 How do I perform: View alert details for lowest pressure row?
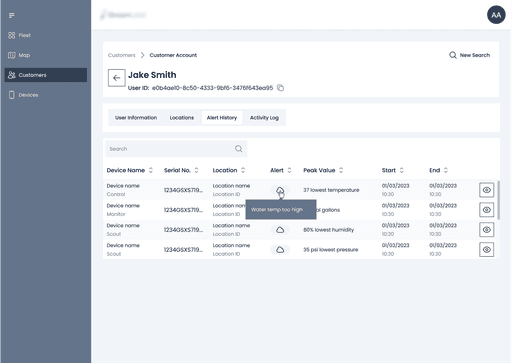click(x=487, y=250)
